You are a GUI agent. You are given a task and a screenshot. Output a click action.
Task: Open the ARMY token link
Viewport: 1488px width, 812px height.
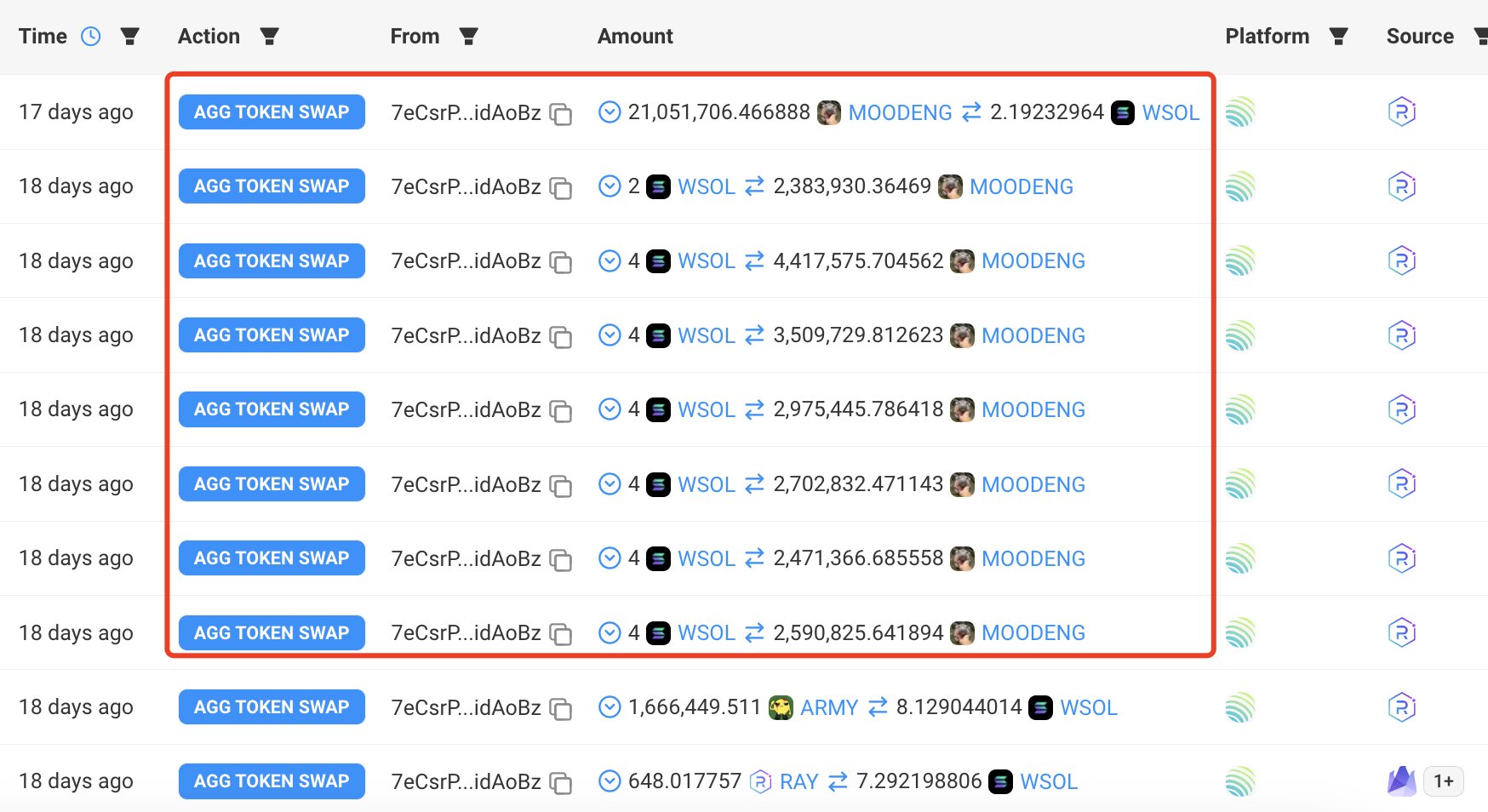[829, 707]
